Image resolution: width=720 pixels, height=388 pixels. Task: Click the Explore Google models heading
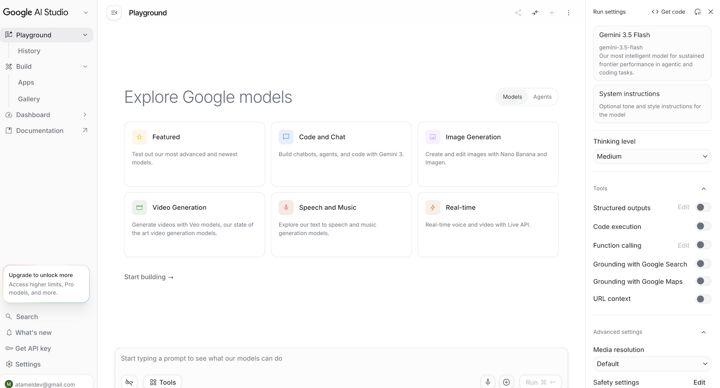208,97
